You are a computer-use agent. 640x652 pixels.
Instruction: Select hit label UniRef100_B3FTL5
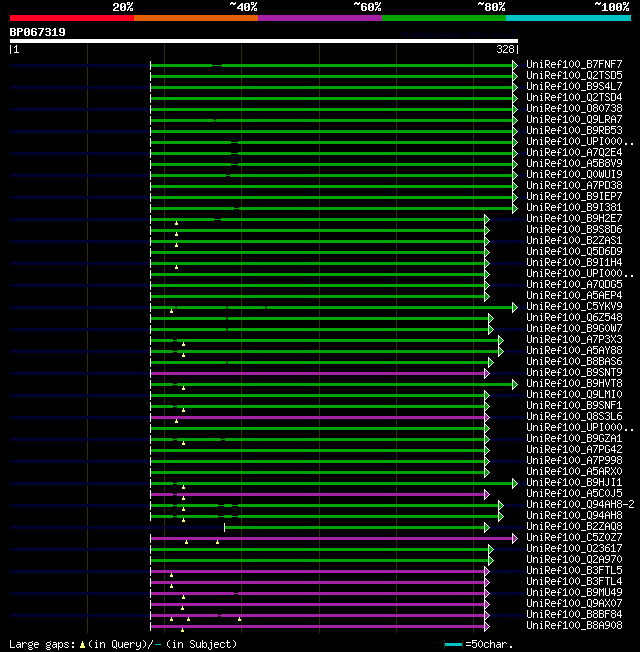click(x=574, y=571)
